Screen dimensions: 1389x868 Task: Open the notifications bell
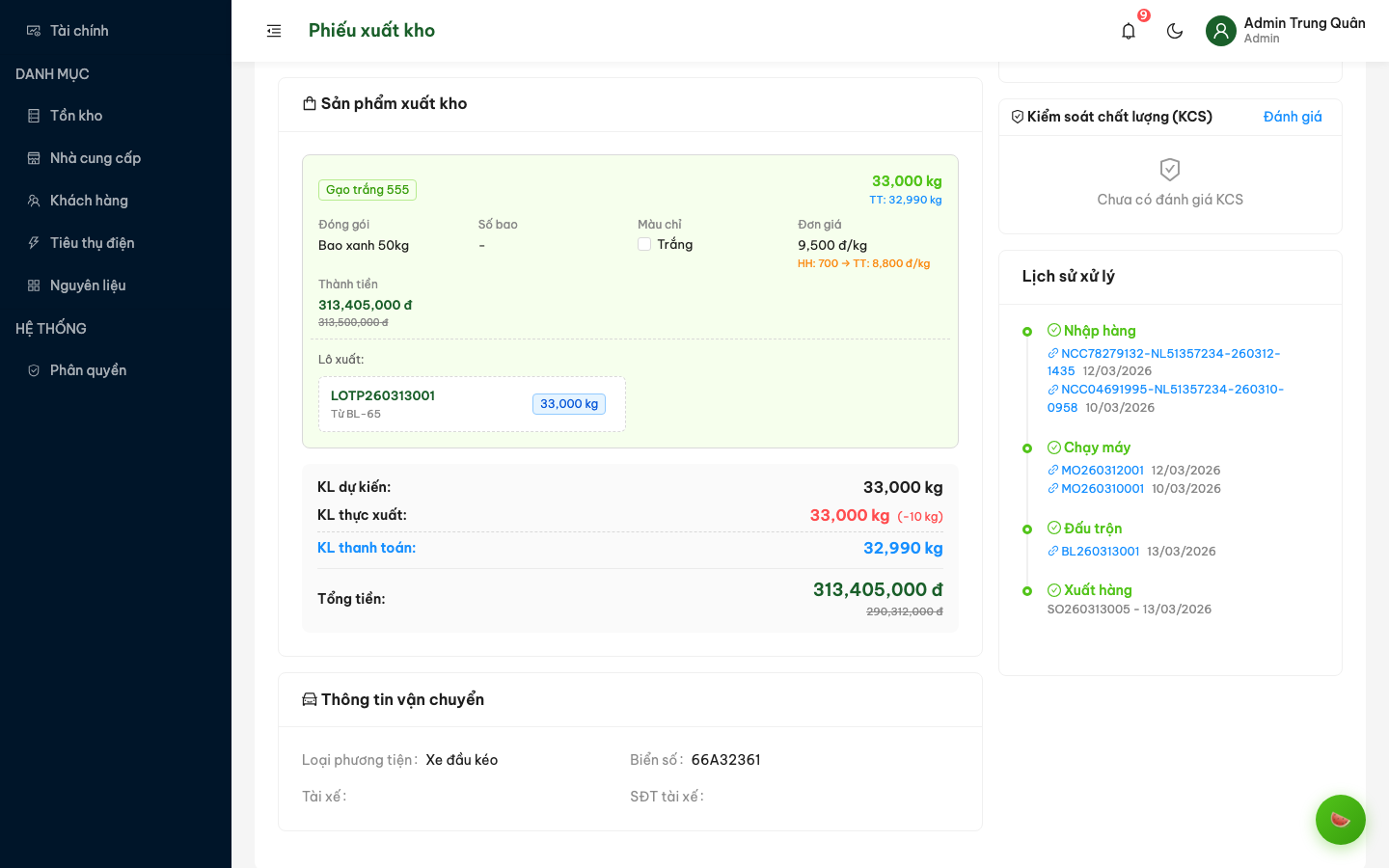(x=1129, y=31)
